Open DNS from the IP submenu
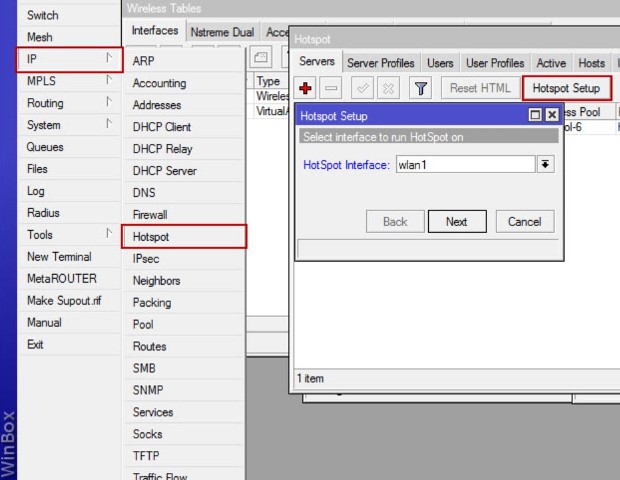The height and width of the screenshot is (480, 620). coord(184,193)
